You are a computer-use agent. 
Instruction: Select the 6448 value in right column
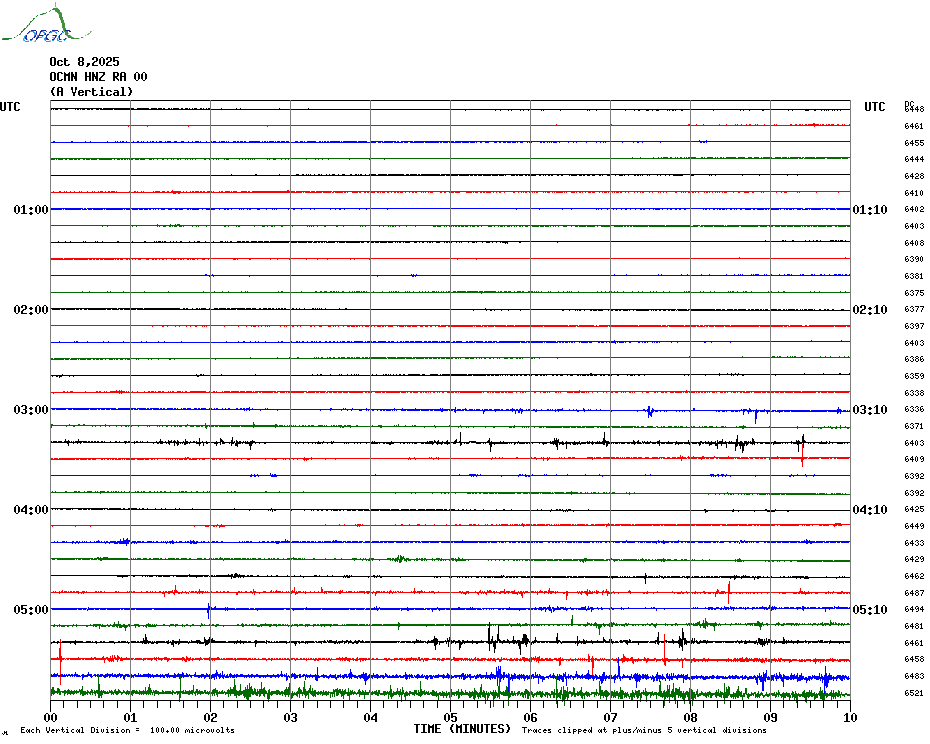pos(914,109)
